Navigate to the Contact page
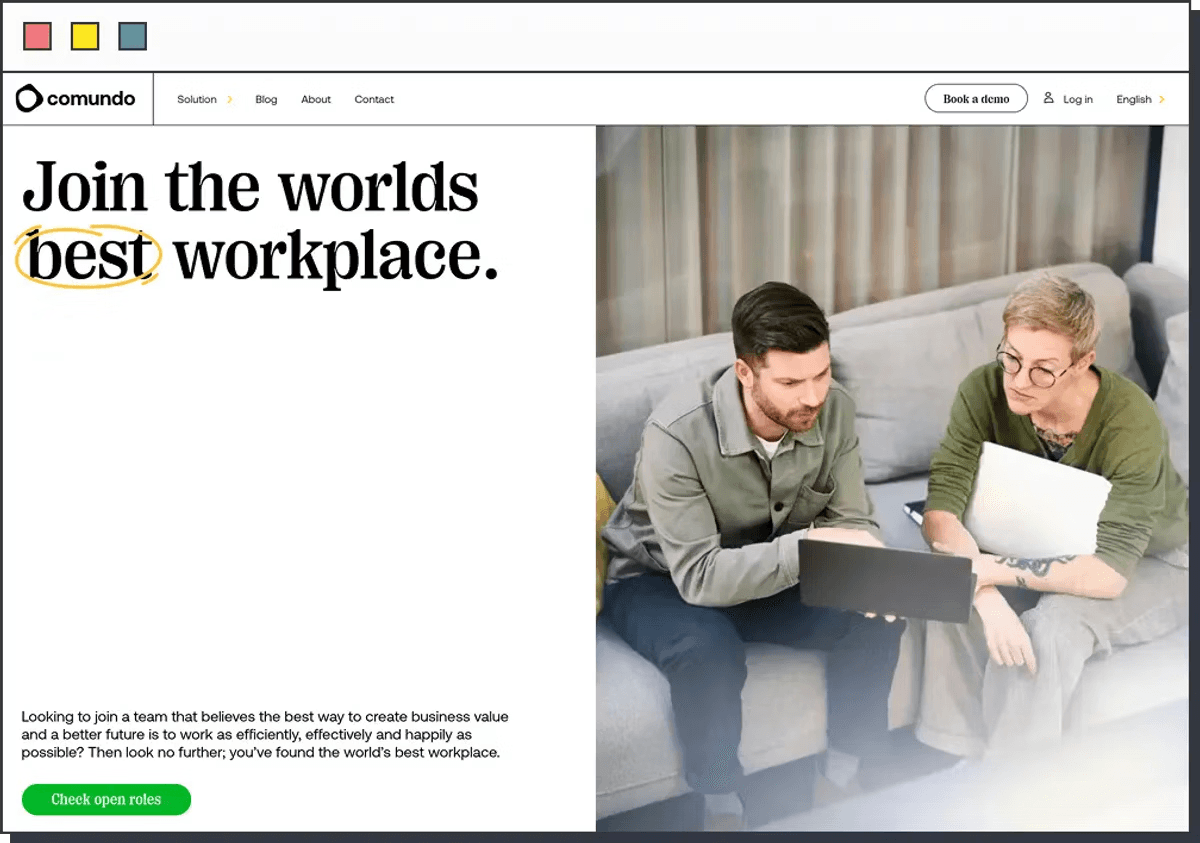This screenshot has width=1200, height=843. (374, 99)
